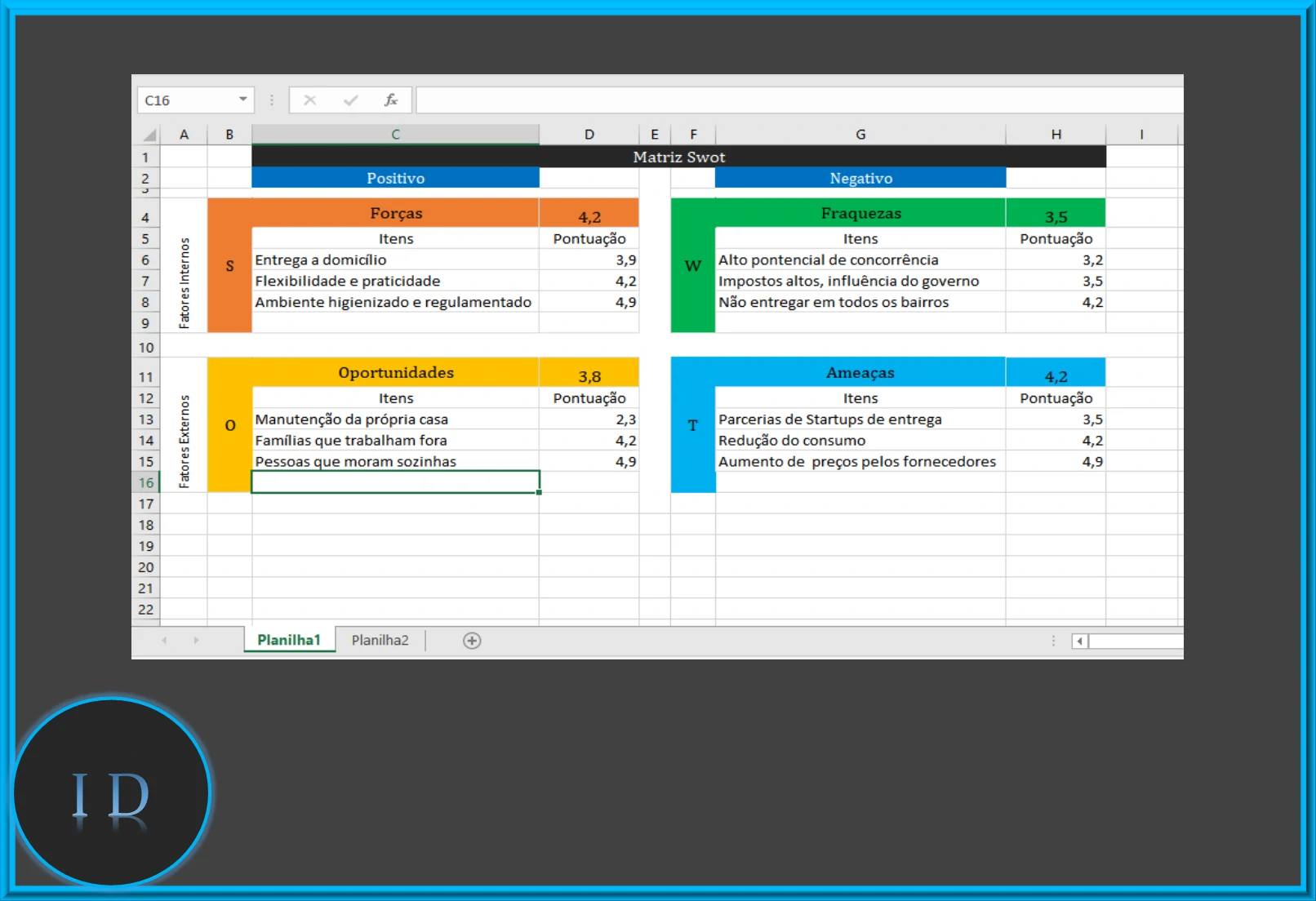Screen dimensions: 1316x901
Task: Click cell 'Não entregar em todos os bairros'
Action: click(860, 302)
